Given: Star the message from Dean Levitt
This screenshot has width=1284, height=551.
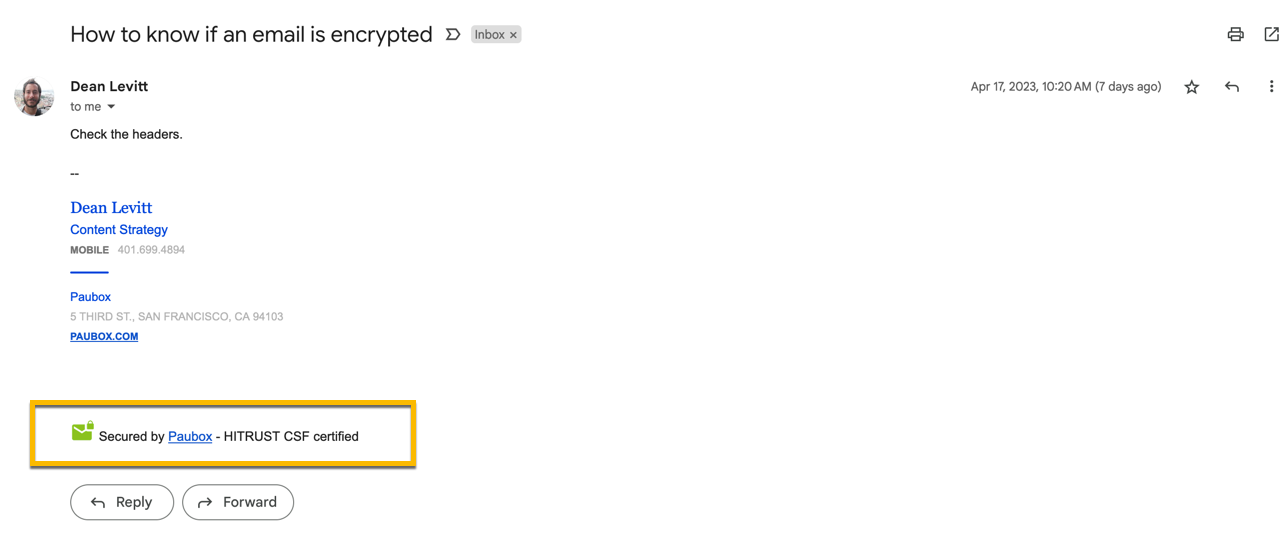Looking at the screenshot, I should tap(1191, 87).
